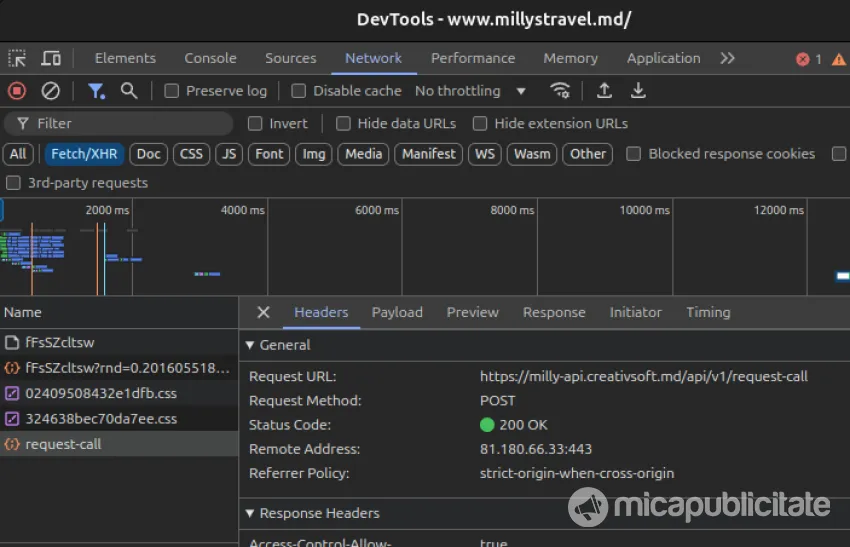The height and width of the screenshot is (547, 850).
Task: Check Hide extension URLs
Action: [480, 124]
